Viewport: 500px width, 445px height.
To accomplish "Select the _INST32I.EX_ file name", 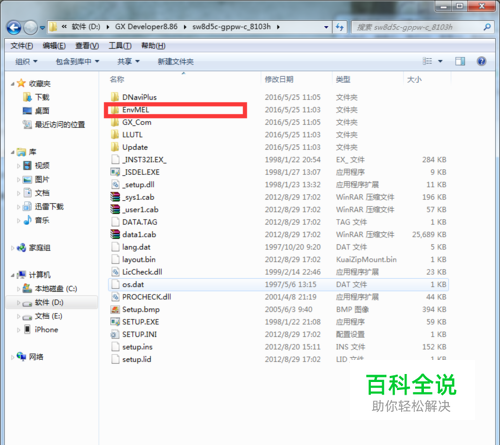I will (144, 160).
